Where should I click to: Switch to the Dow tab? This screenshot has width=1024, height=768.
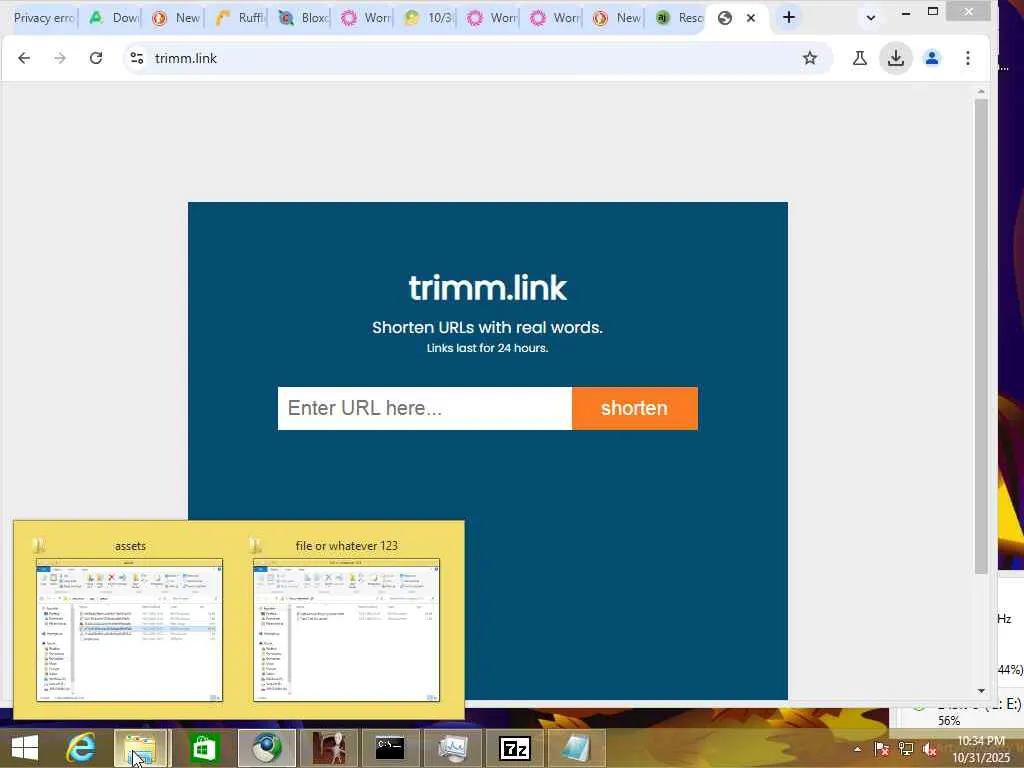point(113,18)
